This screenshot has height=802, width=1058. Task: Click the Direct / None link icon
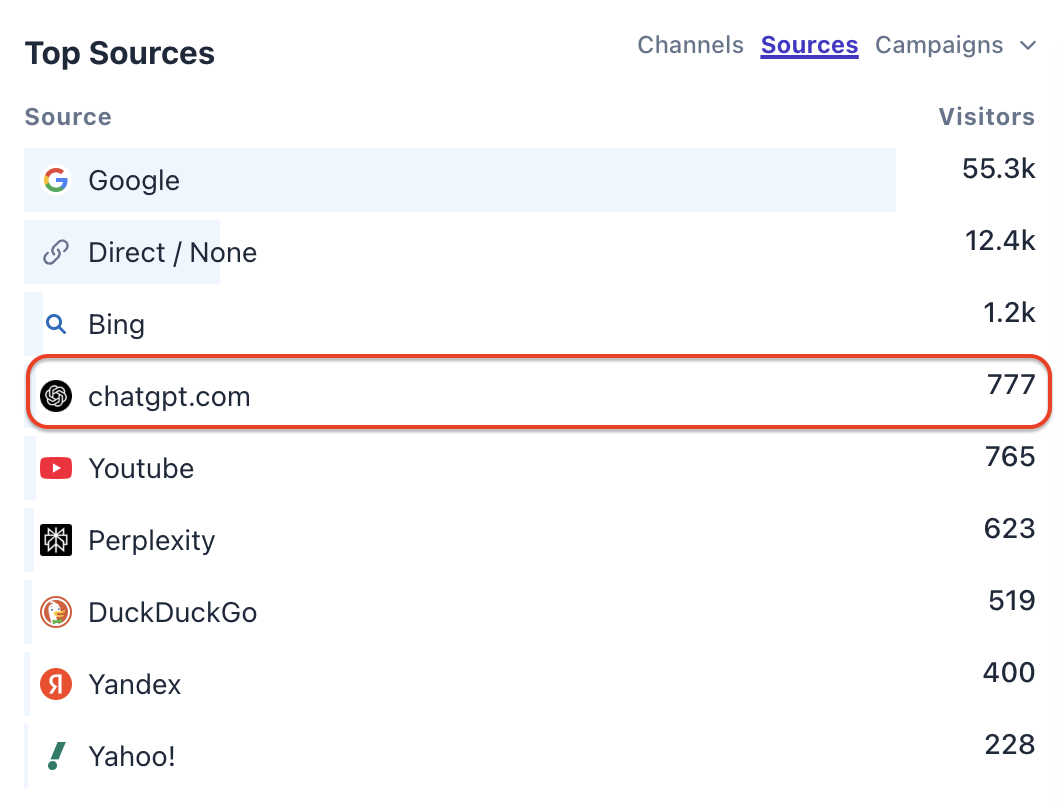(56, 252)
